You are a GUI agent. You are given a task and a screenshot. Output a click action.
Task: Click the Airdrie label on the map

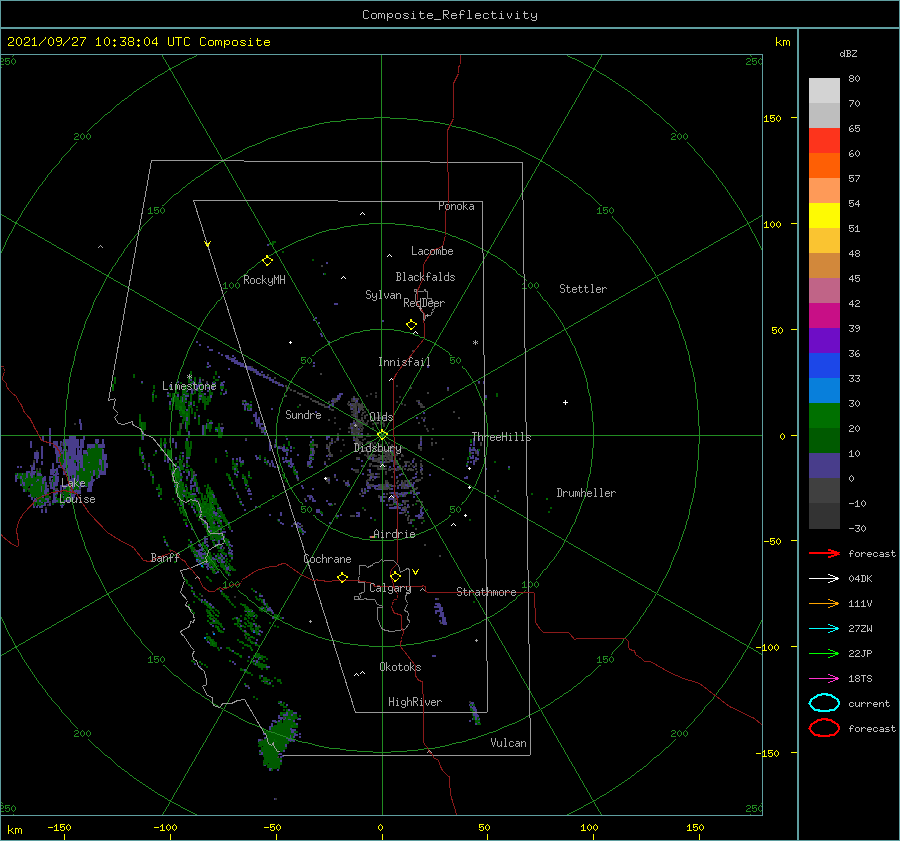pyautogui.click(x=394, y=534)
